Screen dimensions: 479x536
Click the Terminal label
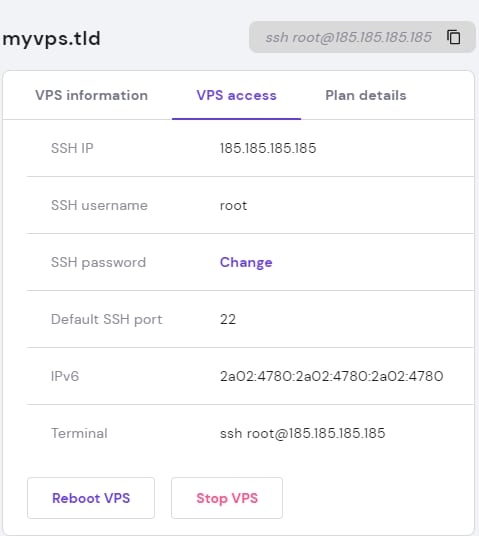tap(79, 433)
